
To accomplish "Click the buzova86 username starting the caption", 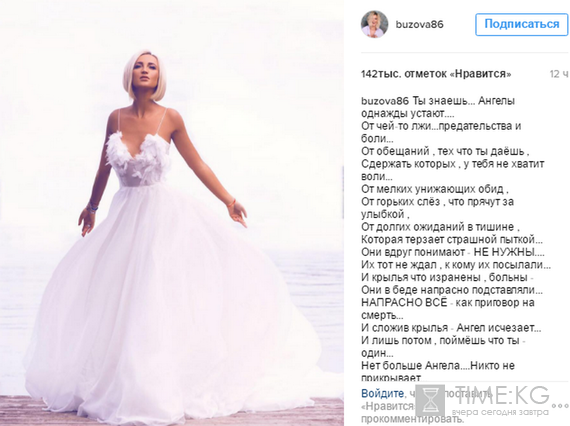I will coord(385,101).
